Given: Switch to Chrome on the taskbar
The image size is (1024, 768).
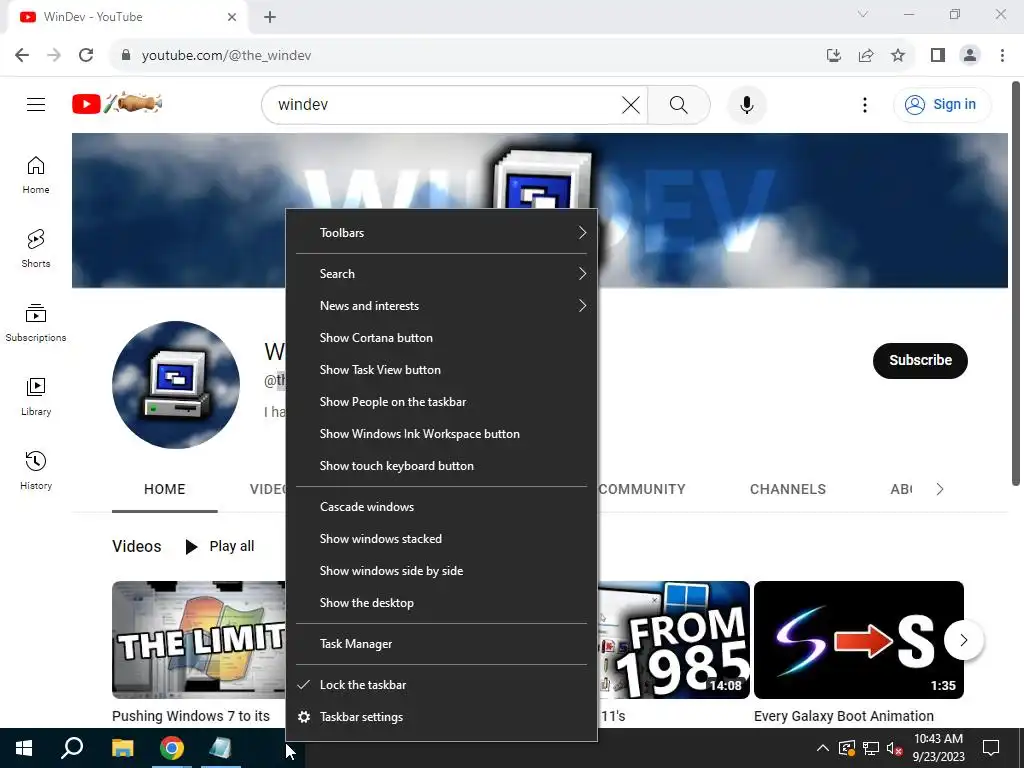Looking at the screenshot, I should (x=172, y=748).
